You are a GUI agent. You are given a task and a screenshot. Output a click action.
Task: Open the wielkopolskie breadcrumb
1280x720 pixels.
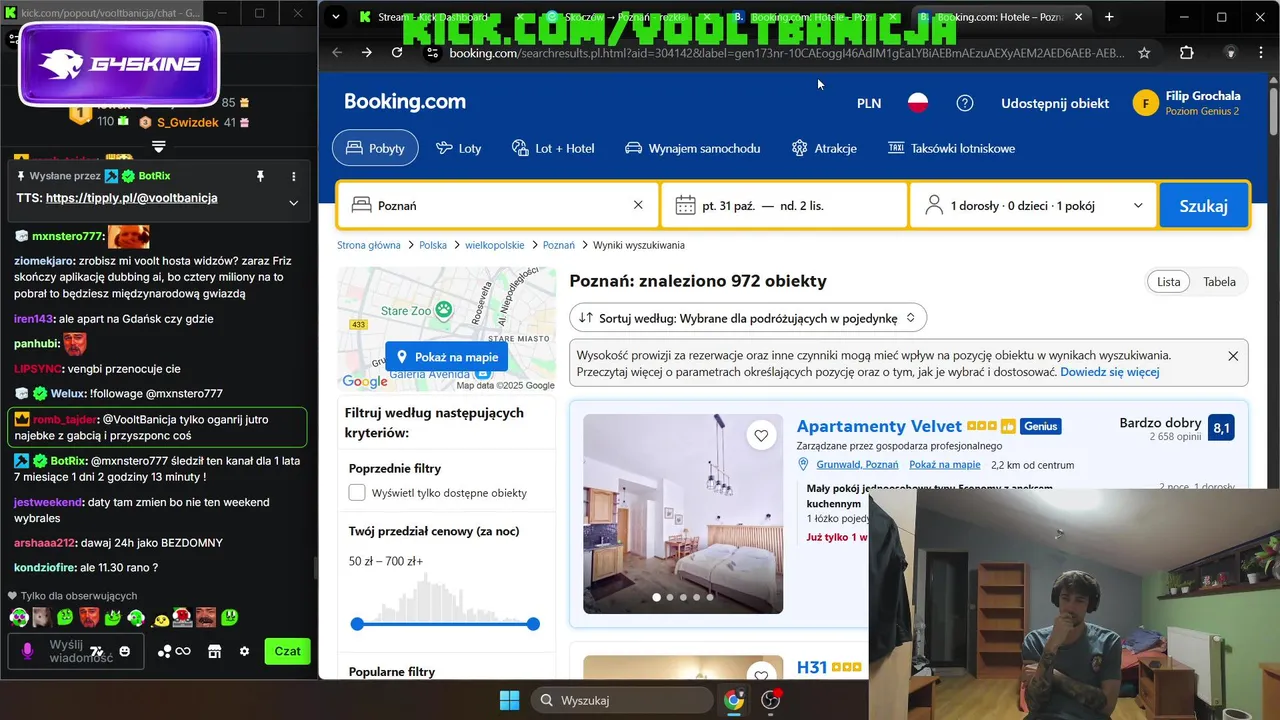495,245
